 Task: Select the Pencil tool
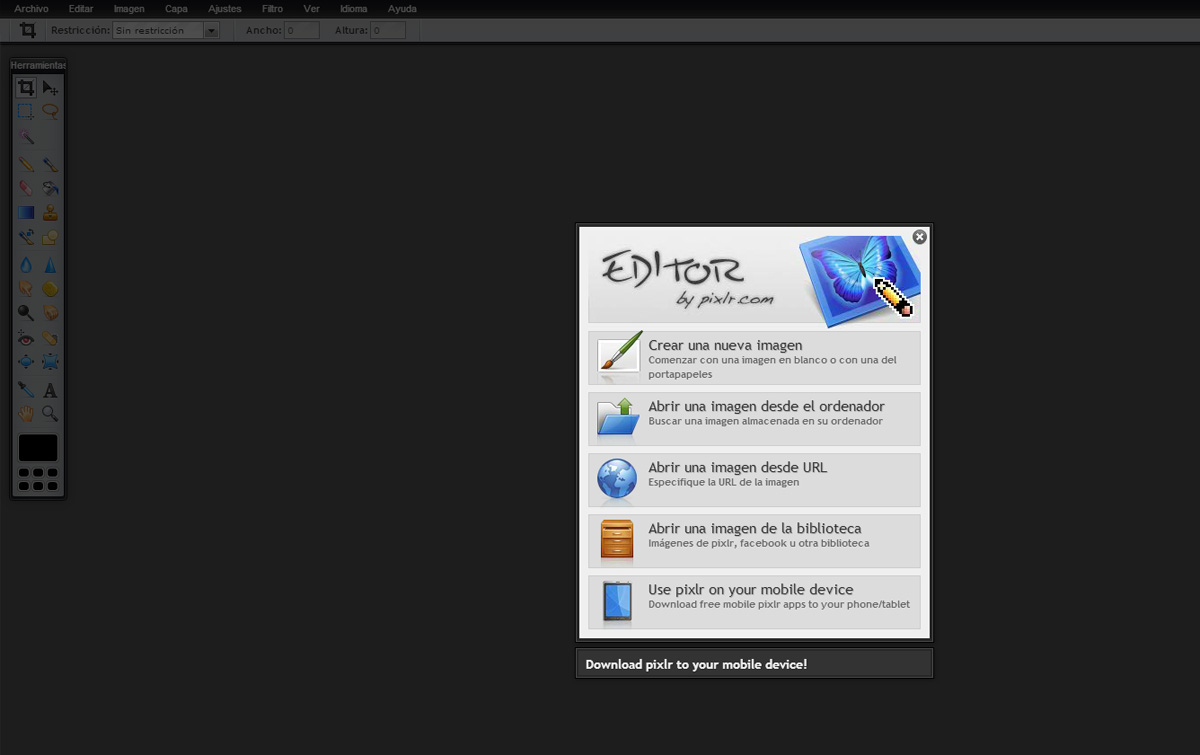[26, 164]
